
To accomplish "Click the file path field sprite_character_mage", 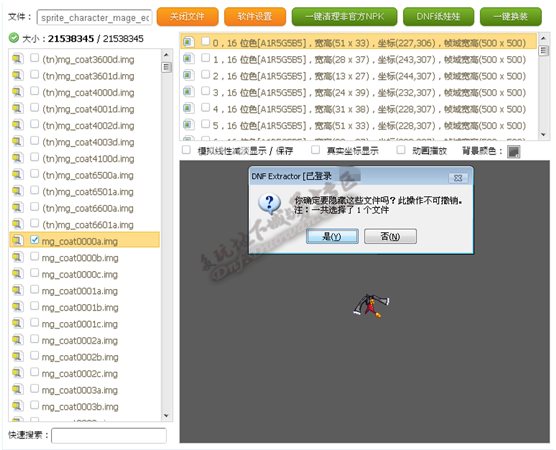I will point(94,17).
